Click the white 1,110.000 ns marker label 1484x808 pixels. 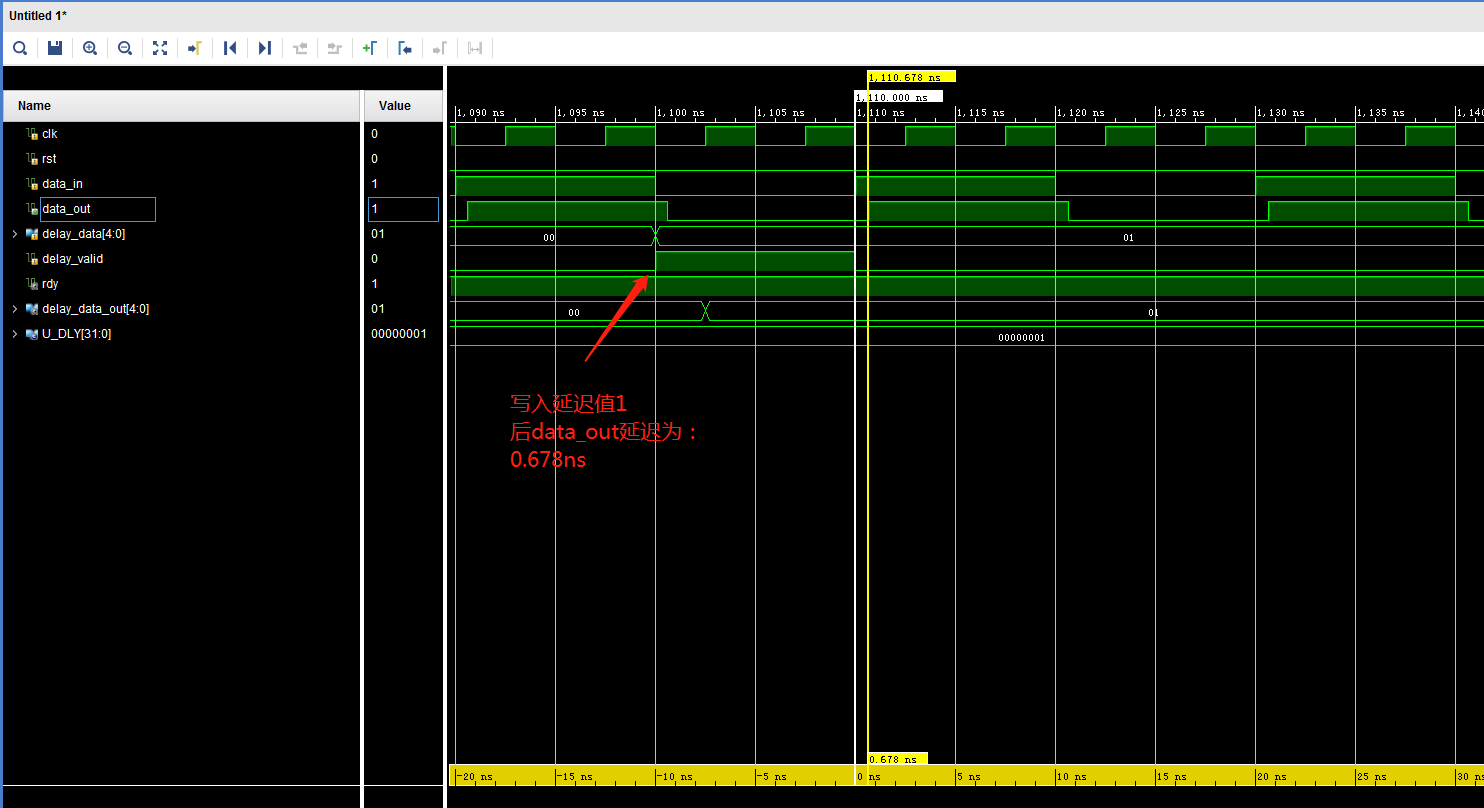click(x=898, y=97)
